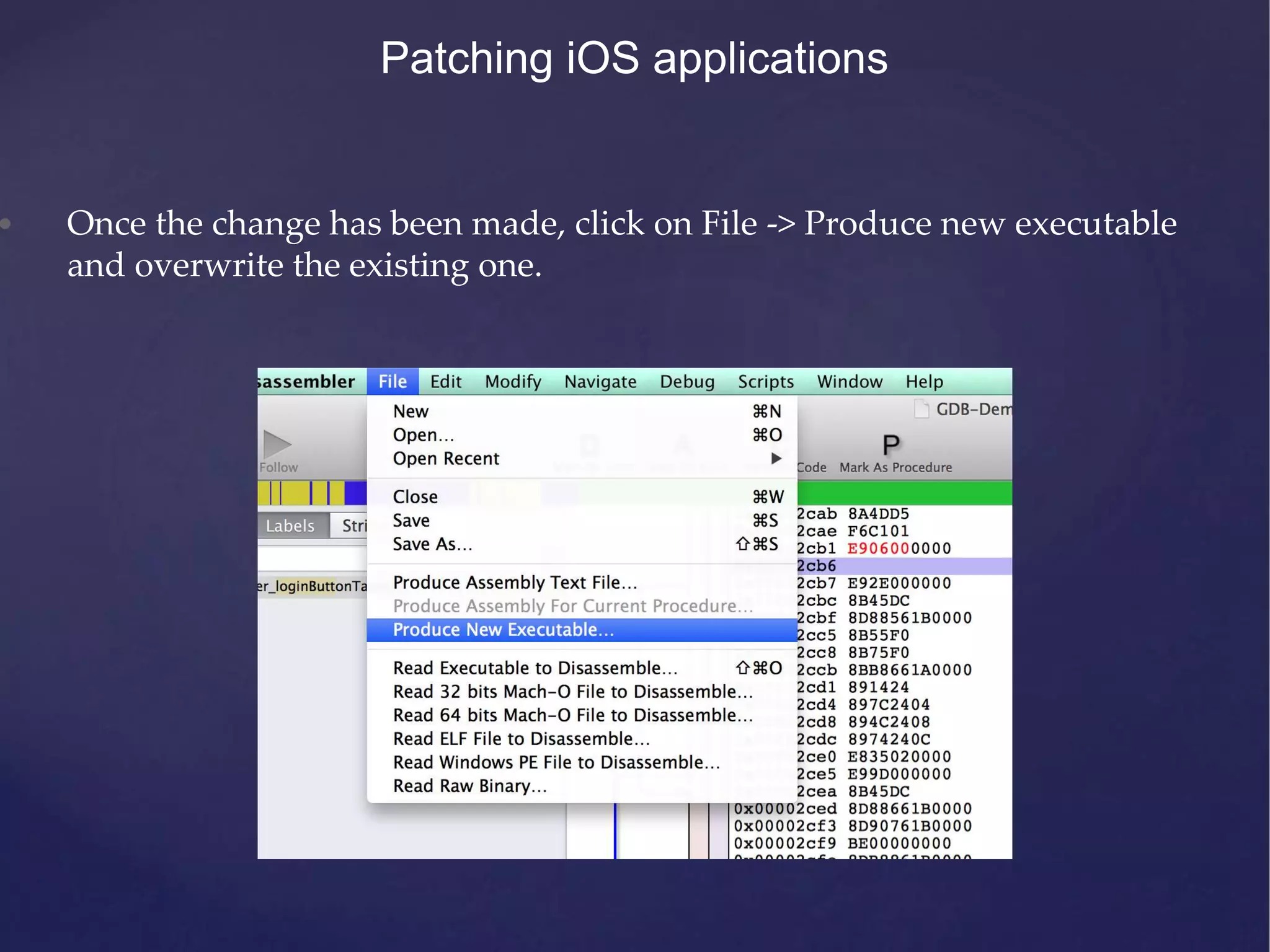The width and height of the screenshot is (1270, 952).
Task: Select the line with bytes 891424
Action: pos(904,687)
